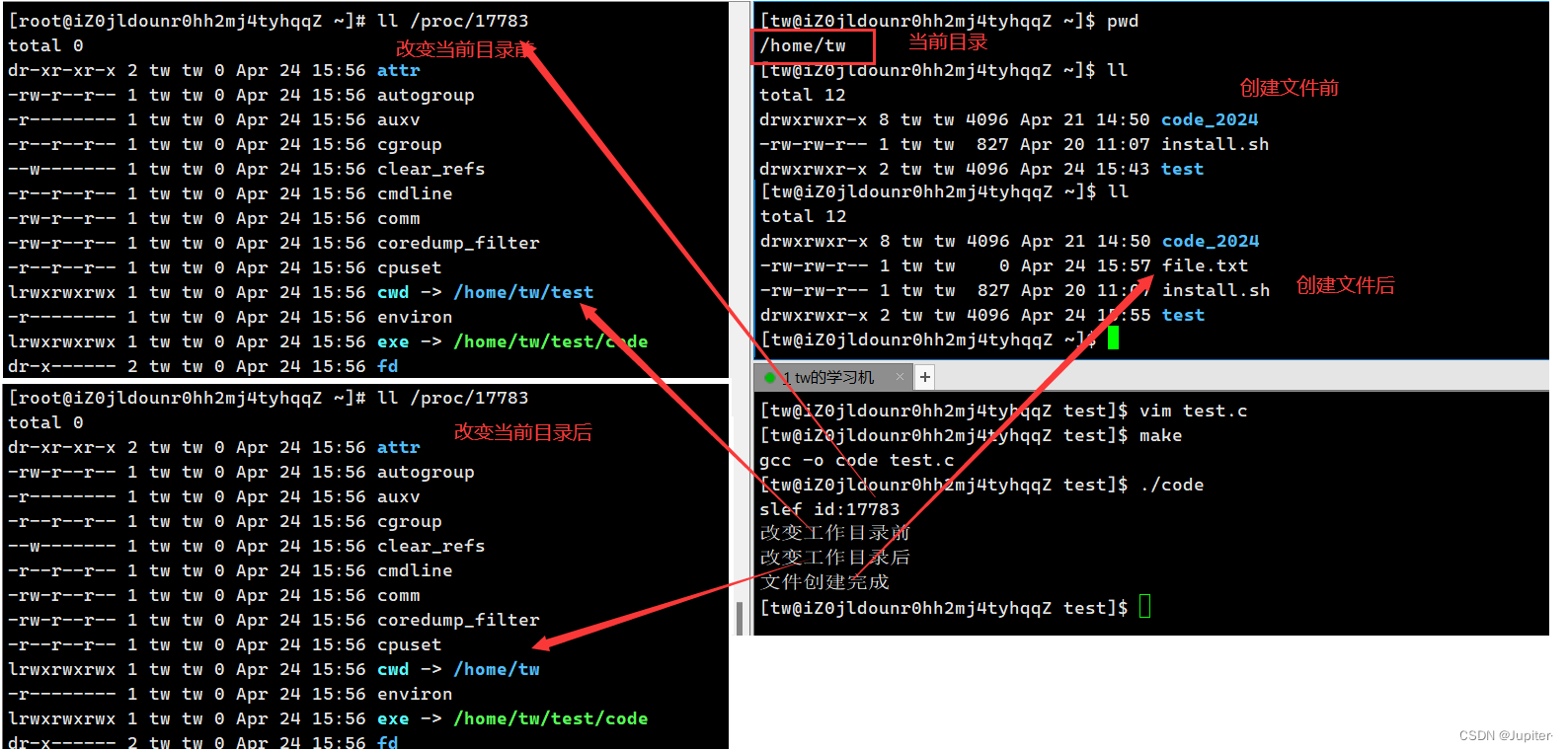Select the 'make' command in the bottom-right terminal
The height and width of the screenshot is (752, 1568).
1160,435
